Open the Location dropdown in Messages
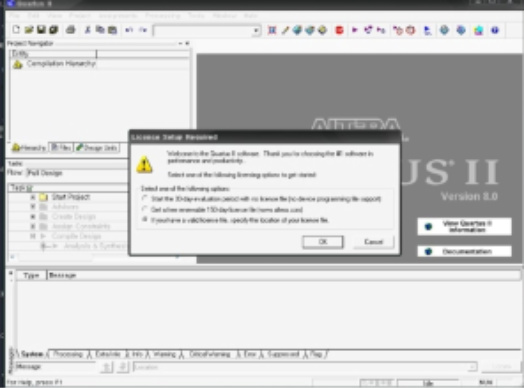 [x=473, y=367]
